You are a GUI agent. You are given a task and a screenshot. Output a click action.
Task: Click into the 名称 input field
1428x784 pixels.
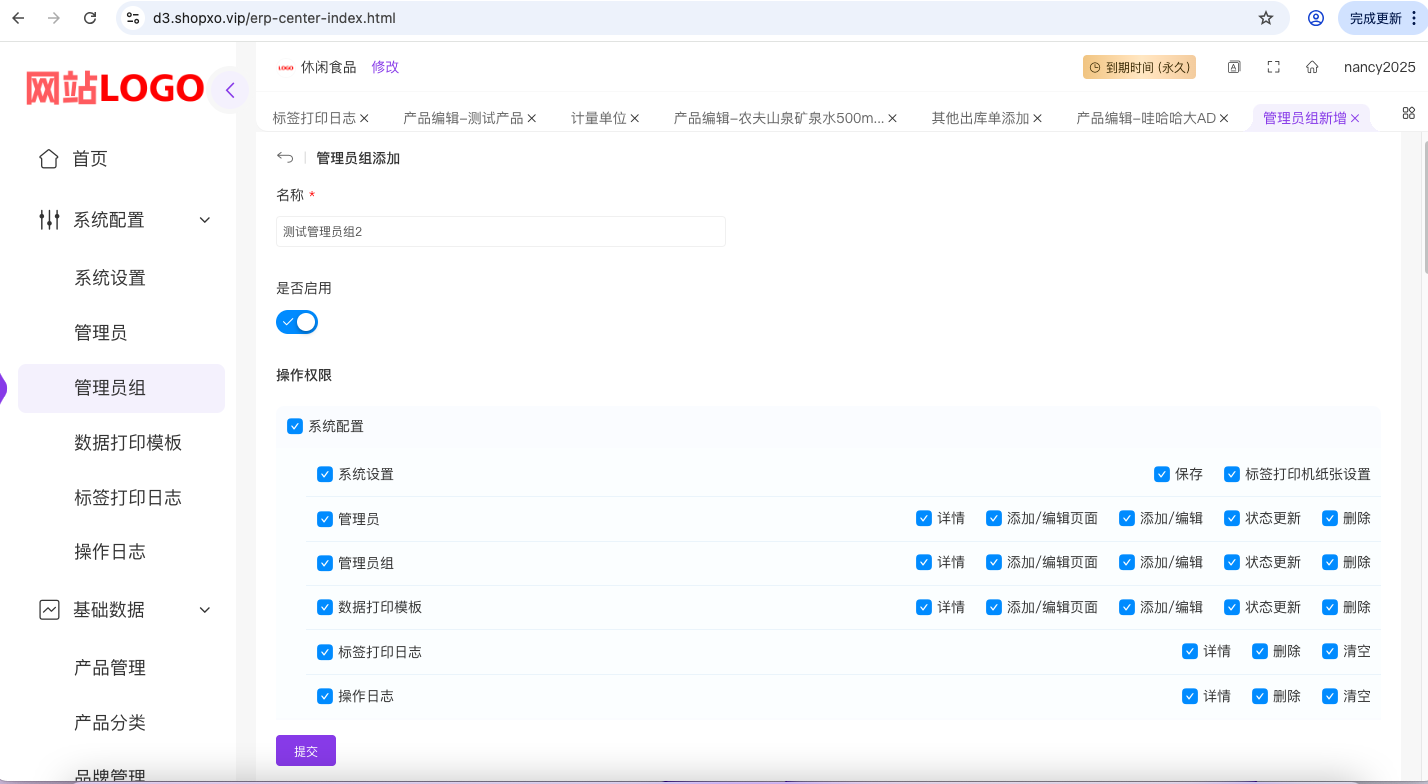pyautogui.click(x=501, y=231)
